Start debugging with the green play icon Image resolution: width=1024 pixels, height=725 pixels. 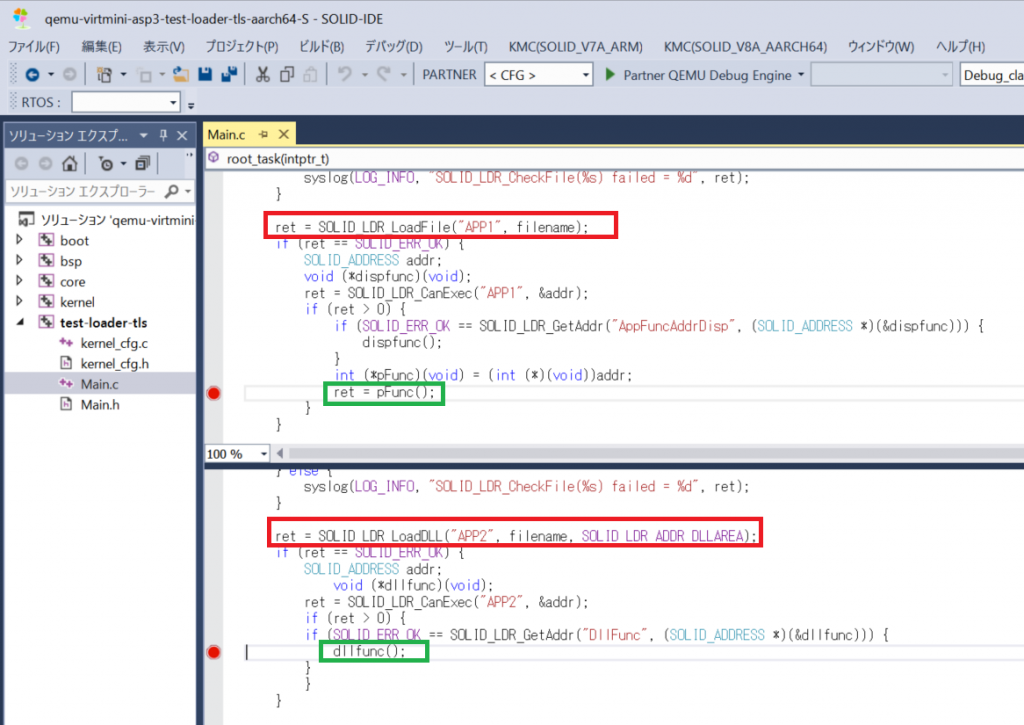point(612,75)
